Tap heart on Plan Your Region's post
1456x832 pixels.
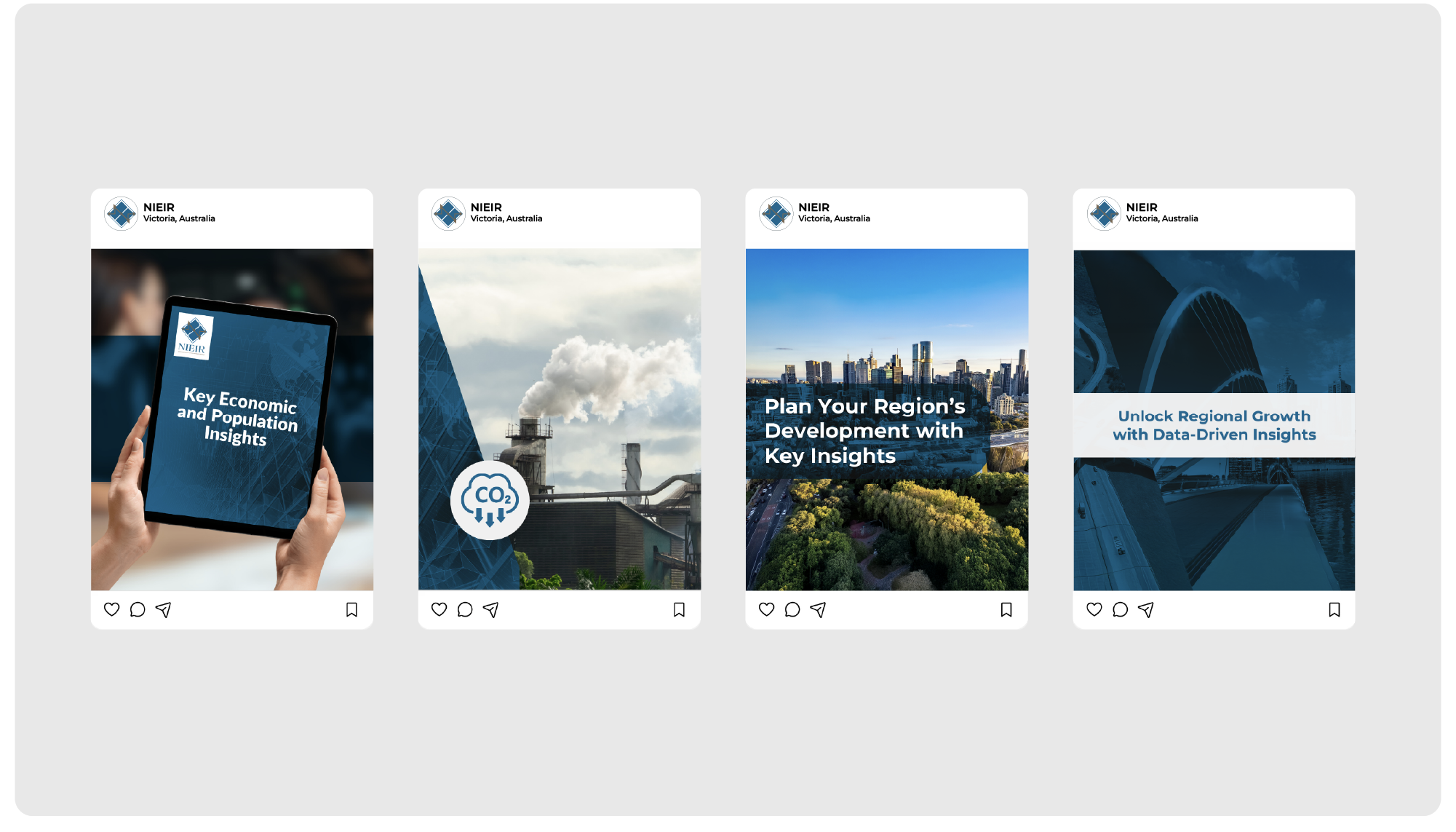point(766,609)
